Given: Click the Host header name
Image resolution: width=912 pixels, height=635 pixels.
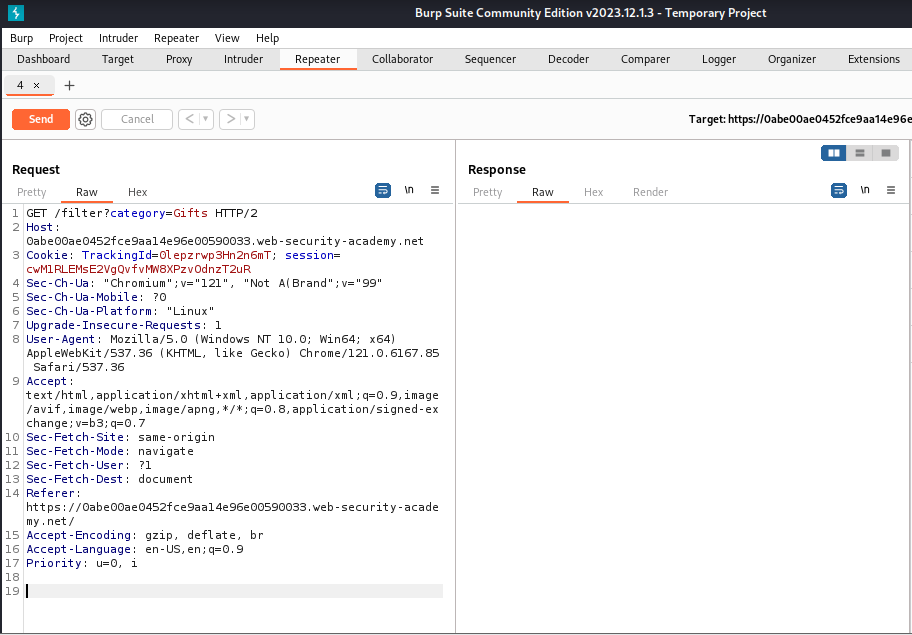Looking at the screenshot, I should [41, 227].
